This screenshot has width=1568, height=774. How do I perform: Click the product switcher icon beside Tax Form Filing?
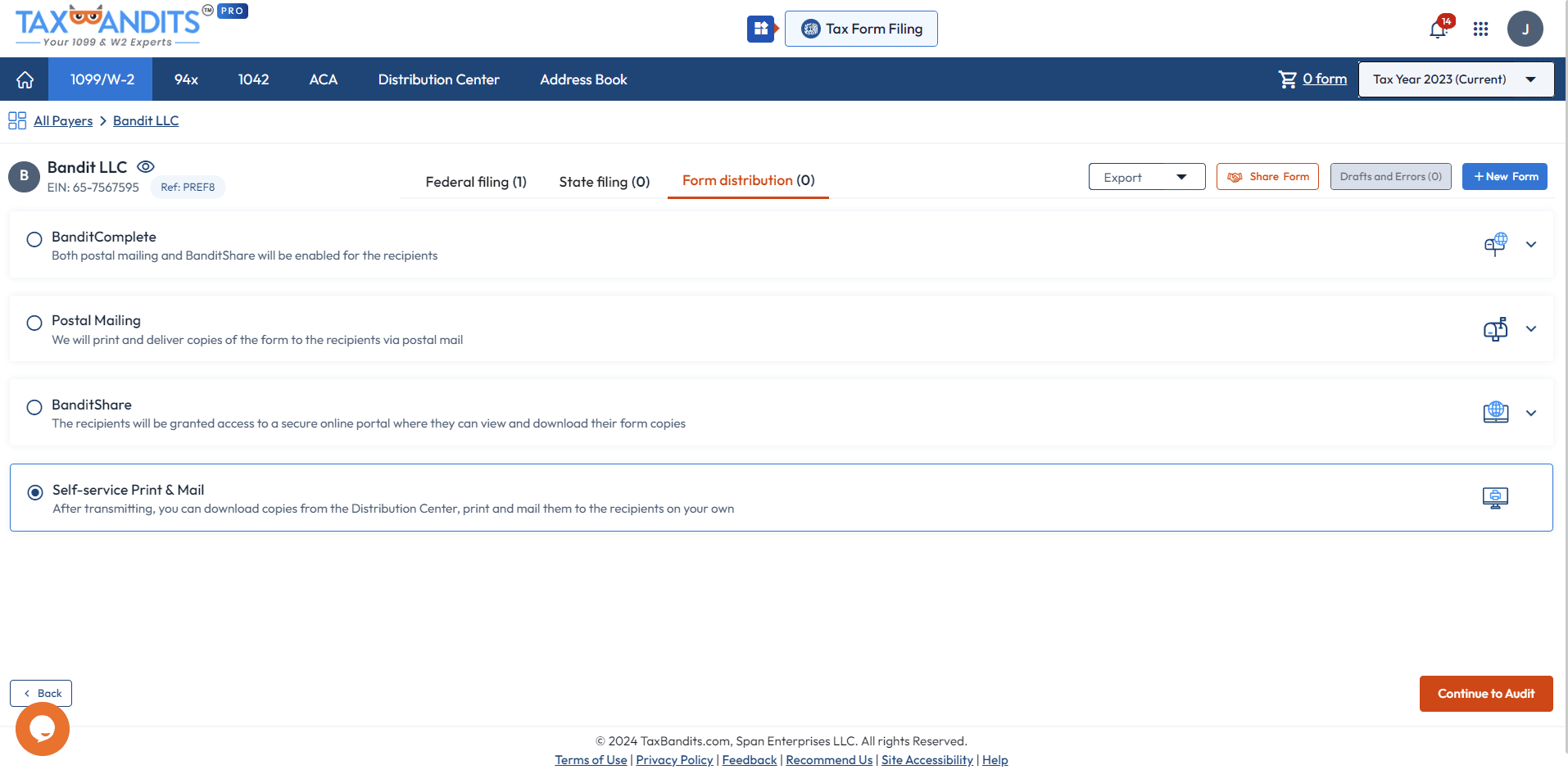[x=761, y=29]
